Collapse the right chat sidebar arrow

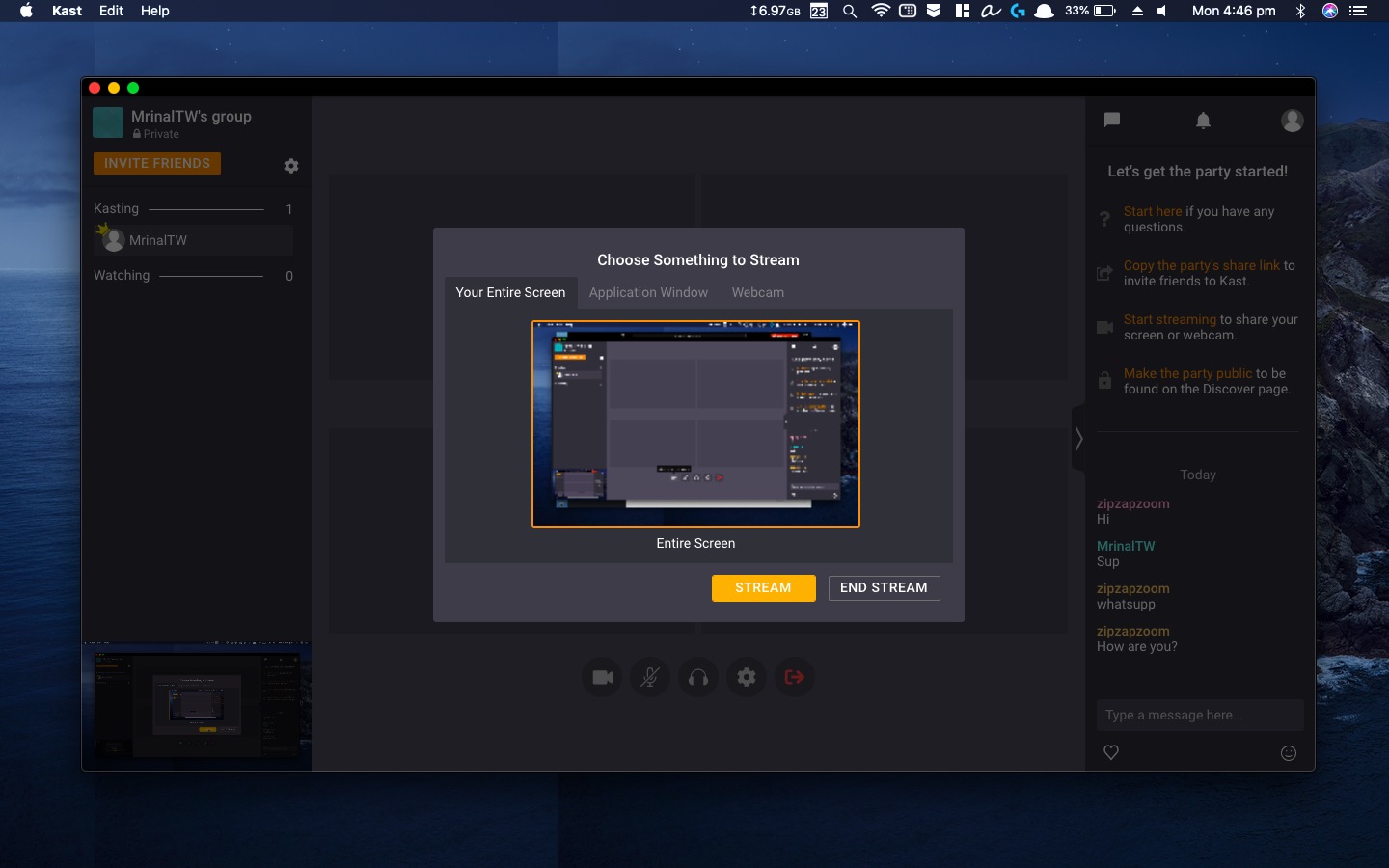click(x=1078, y=439)
